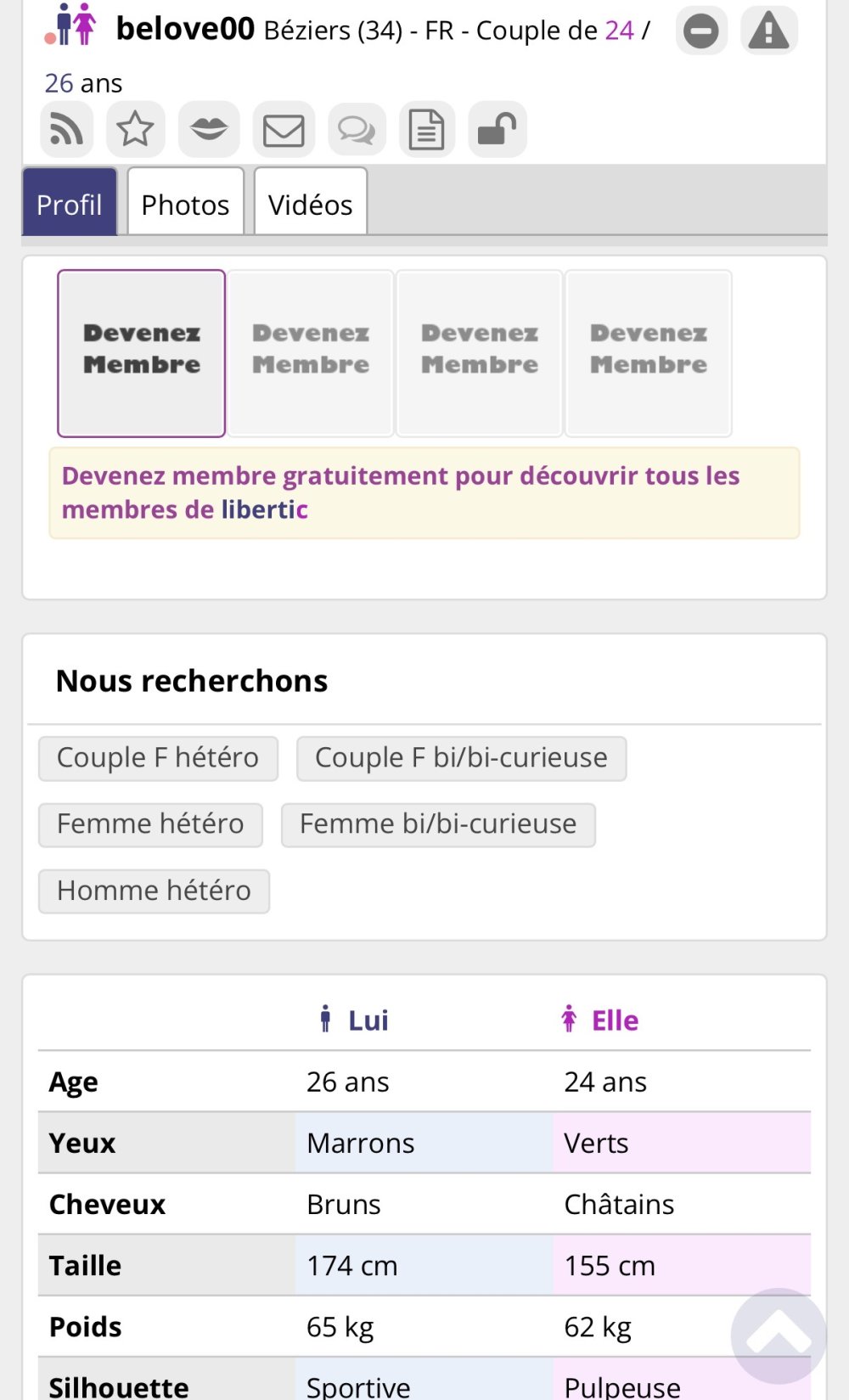This screenshot has width=849, height=1400.
Task: Select the Femme bi/bi-curieuse tag
Action: tap(438, 824)
